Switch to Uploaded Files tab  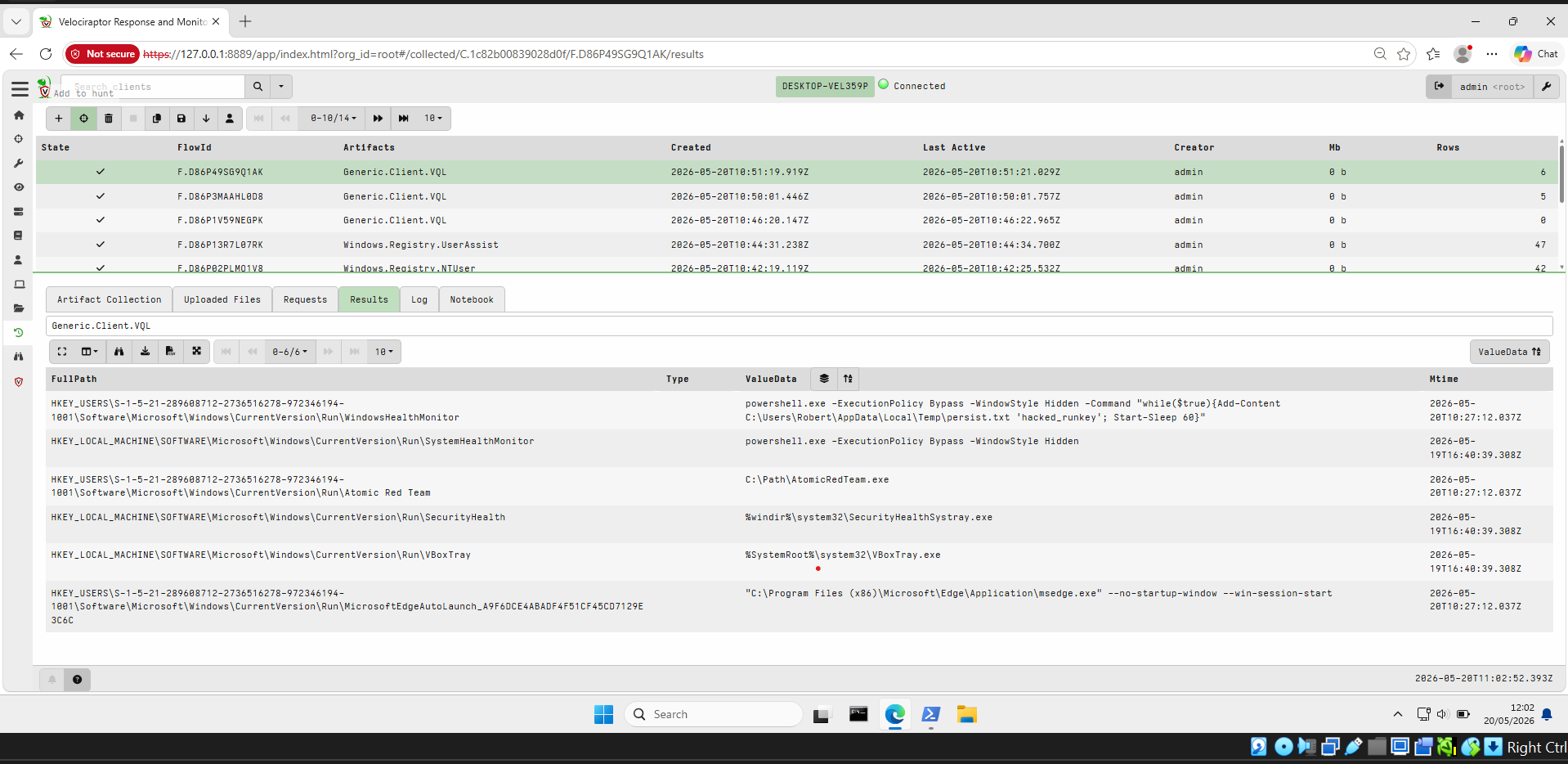(x=222, y=299)
